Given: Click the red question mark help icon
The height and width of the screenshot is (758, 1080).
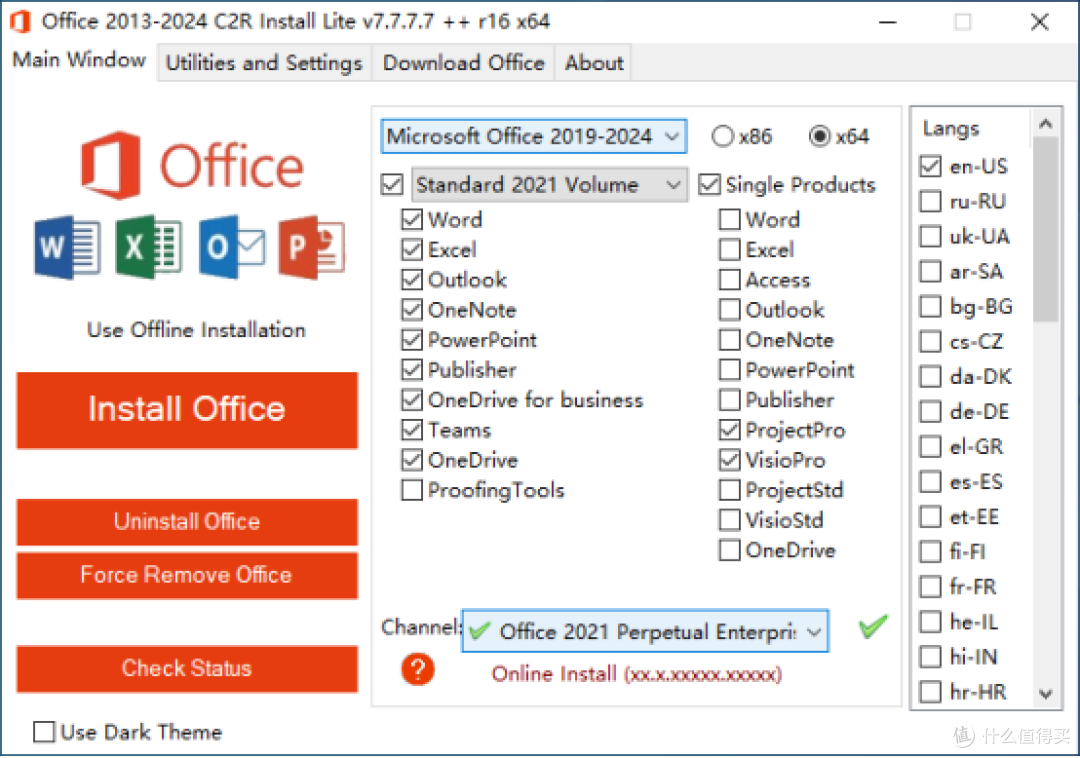Looking at the screenshot, I should click(417, 669).
